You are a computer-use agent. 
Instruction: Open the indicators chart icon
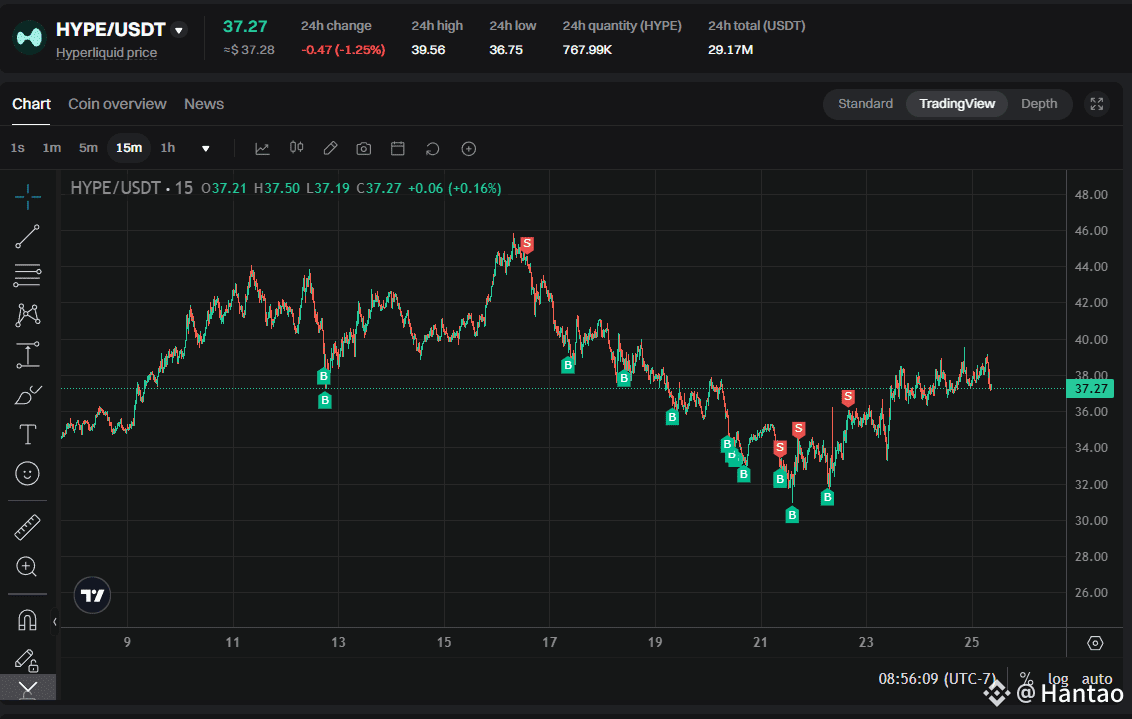click(262, 149)
